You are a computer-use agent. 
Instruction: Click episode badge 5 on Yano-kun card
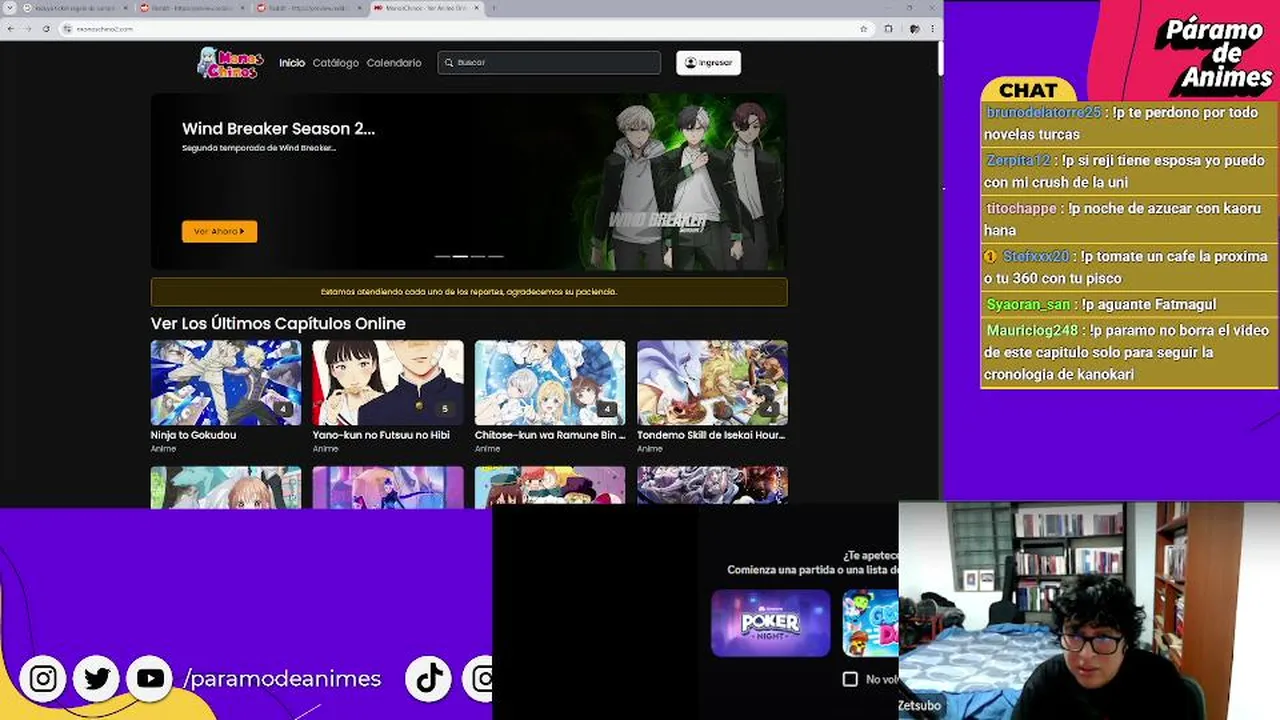pos(445,409)
